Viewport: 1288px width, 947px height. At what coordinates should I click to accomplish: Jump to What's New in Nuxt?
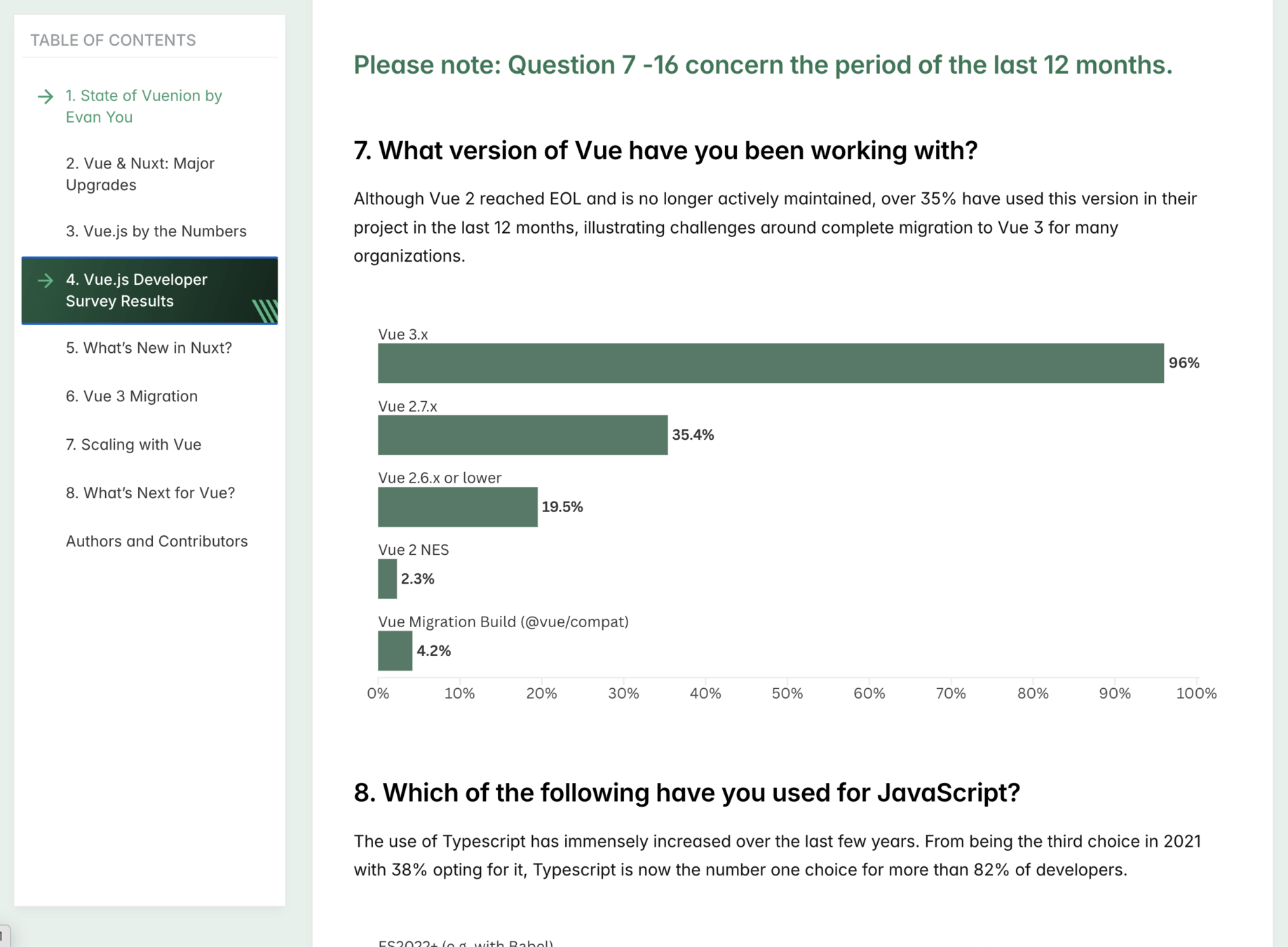[149, 348]
